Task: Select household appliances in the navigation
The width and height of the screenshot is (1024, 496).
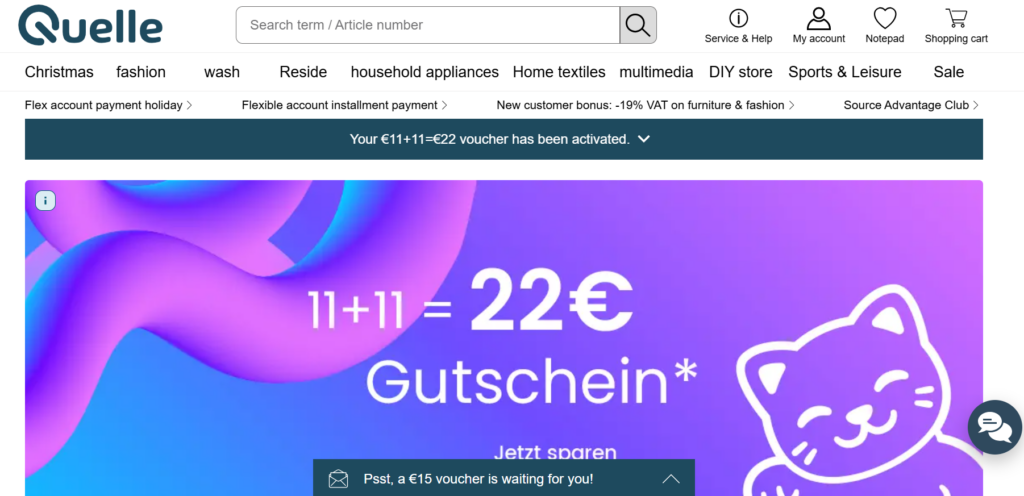Action: tap(424, 72)
